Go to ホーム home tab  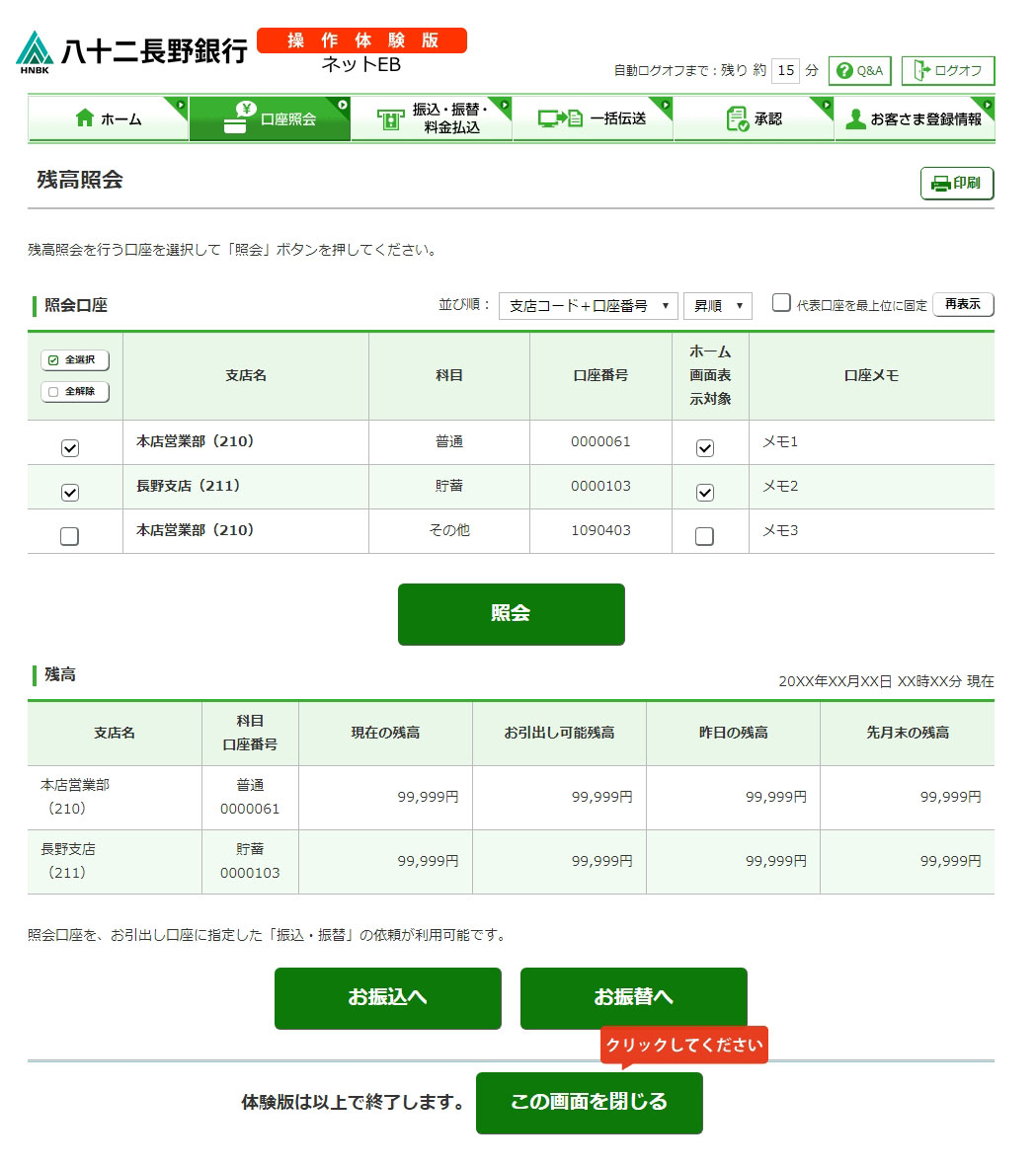coord(108,118)
